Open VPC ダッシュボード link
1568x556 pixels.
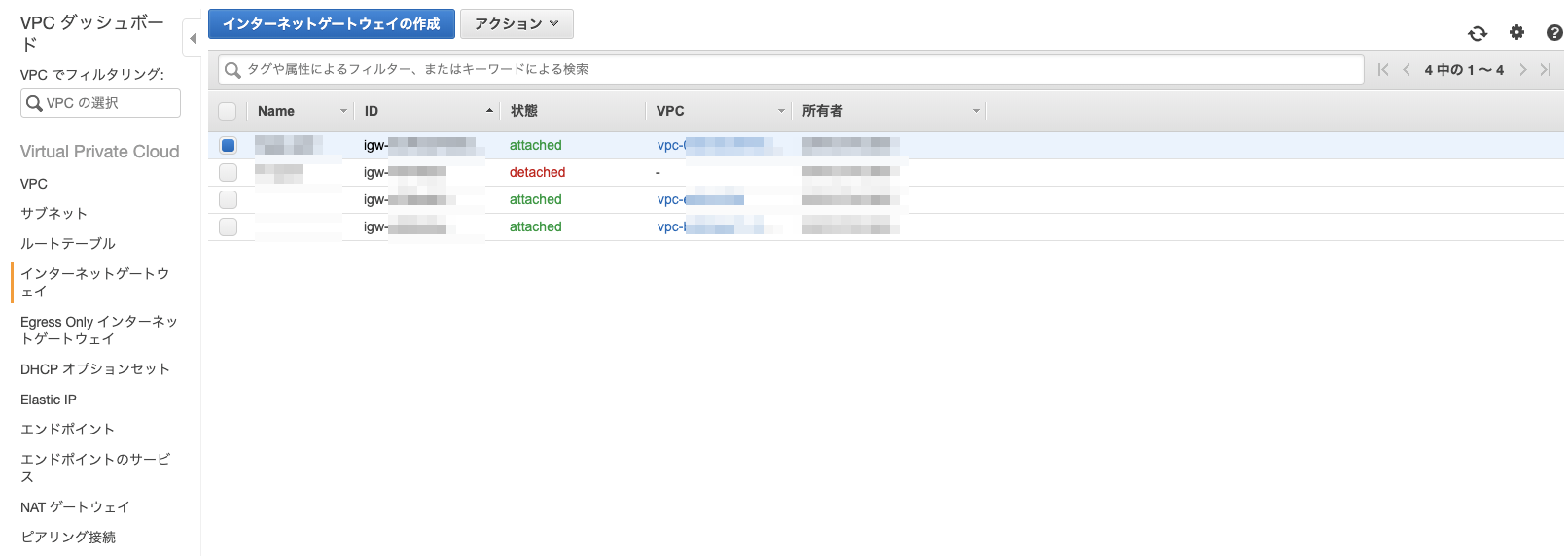(x=91, y=33)
